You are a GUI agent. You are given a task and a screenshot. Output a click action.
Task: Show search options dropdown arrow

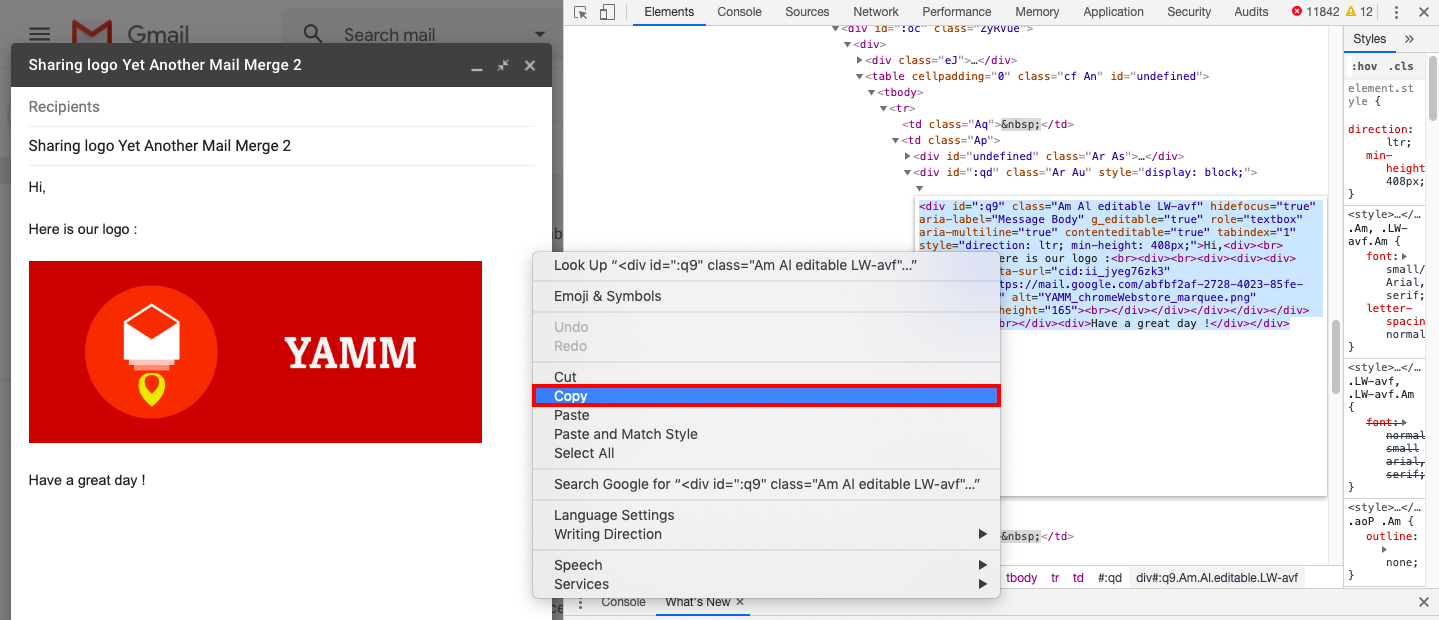pyautogui.click(x=540, y=34)
